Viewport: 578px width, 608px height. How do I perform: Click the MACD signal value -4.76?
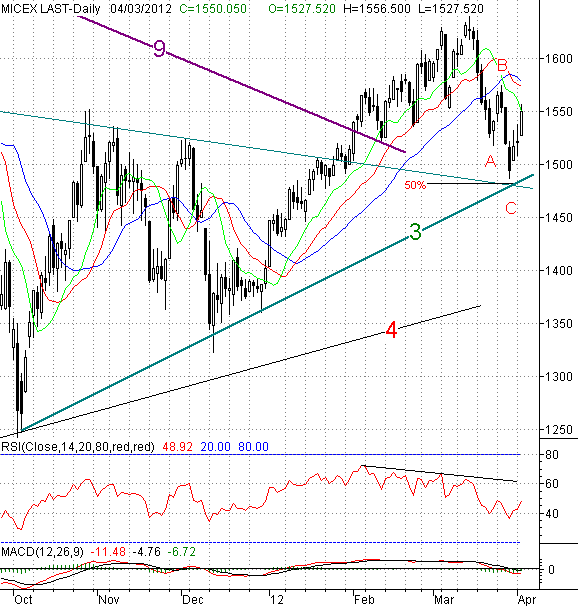[x=147, y=551]
